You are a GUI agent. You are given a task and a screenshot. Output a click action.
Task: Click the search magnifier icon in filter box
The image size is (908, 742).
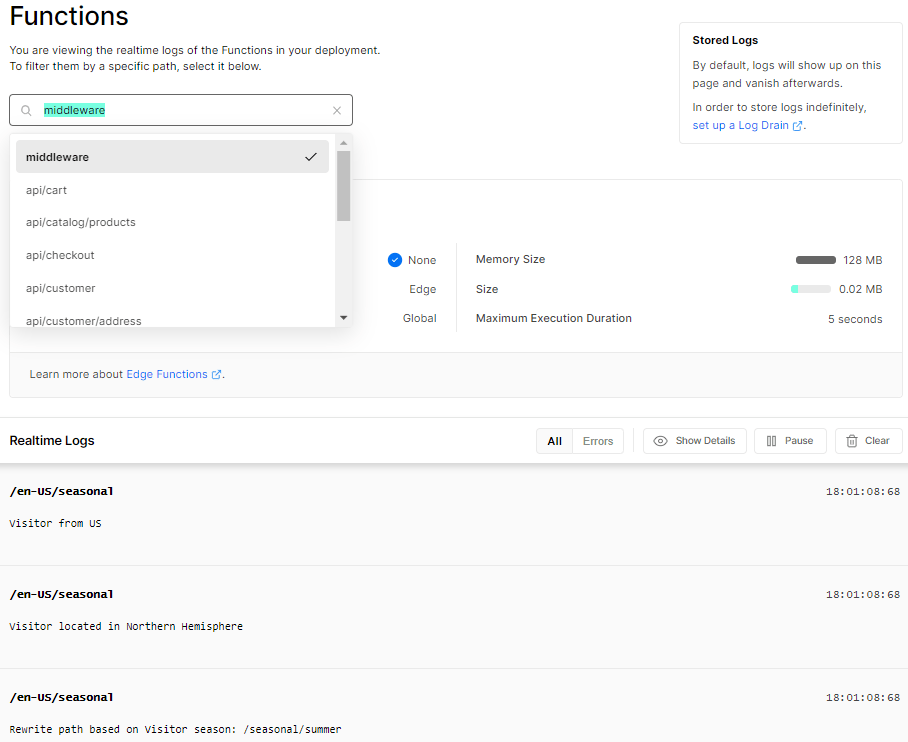27,110
